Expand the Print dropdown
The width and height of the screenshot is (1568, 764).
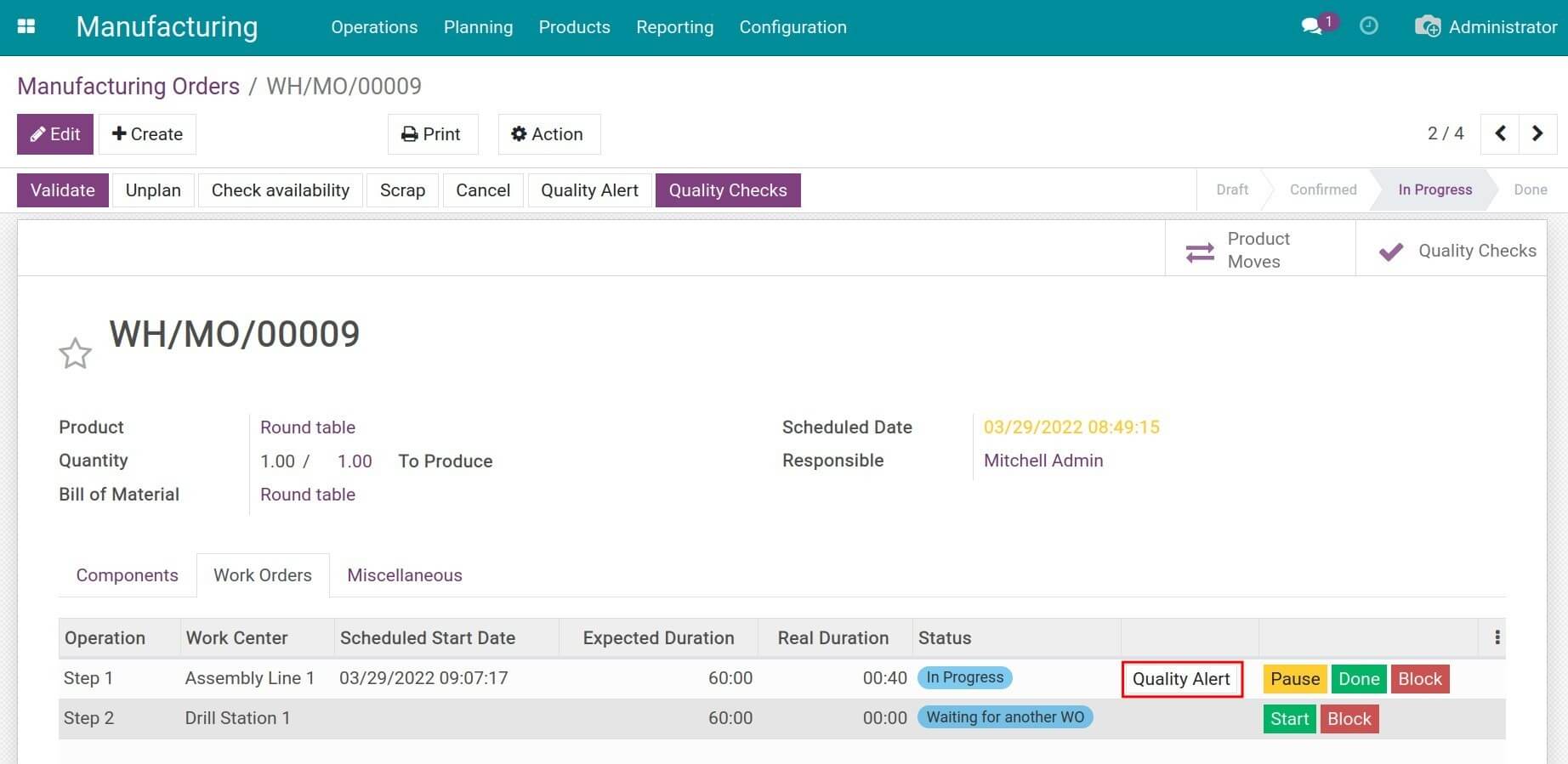point(432,134)
